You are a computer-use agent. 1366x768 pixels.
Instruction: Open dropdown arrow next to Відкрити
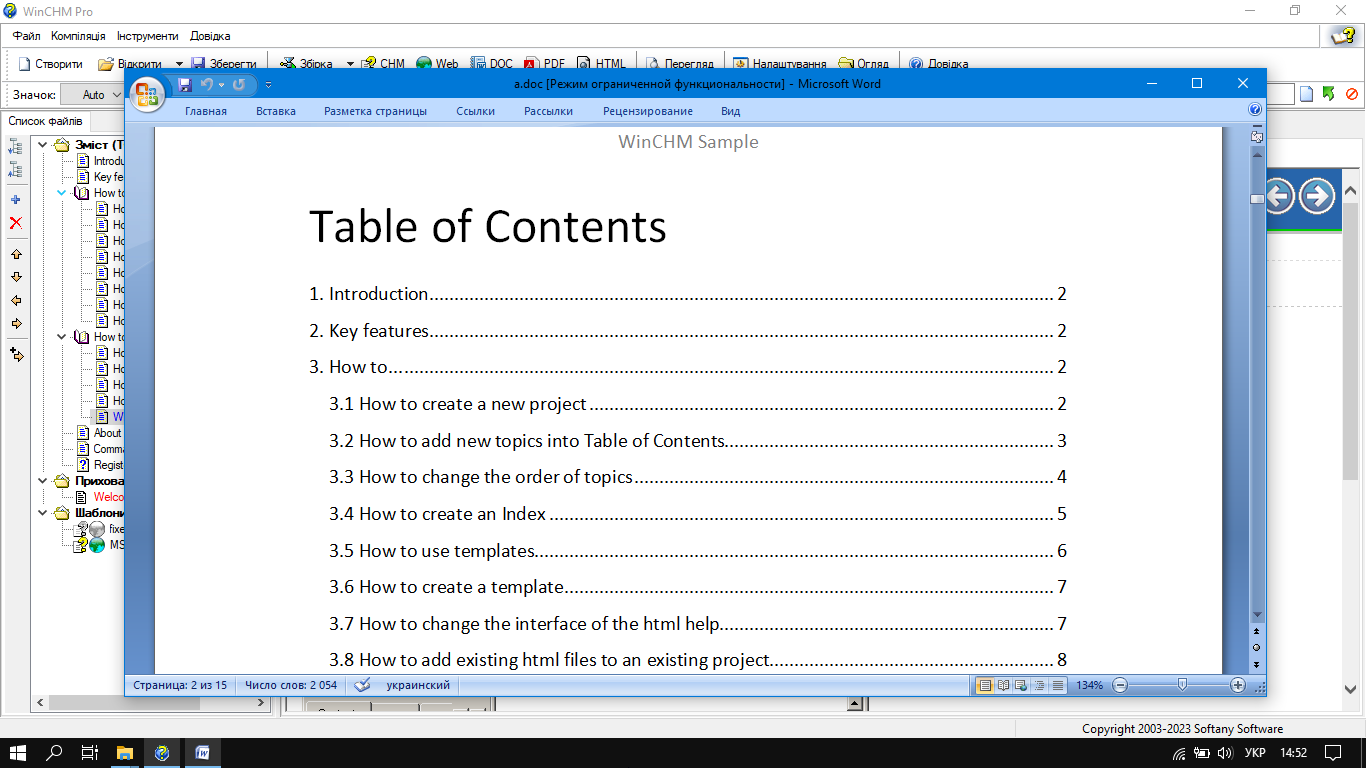179,64
